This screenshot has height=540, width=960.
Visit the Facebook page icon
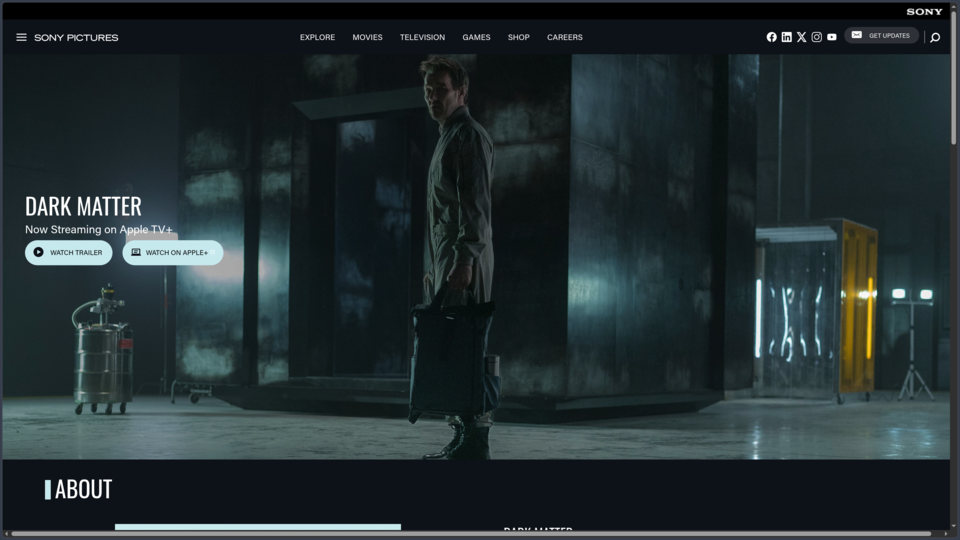pos(771,37)
